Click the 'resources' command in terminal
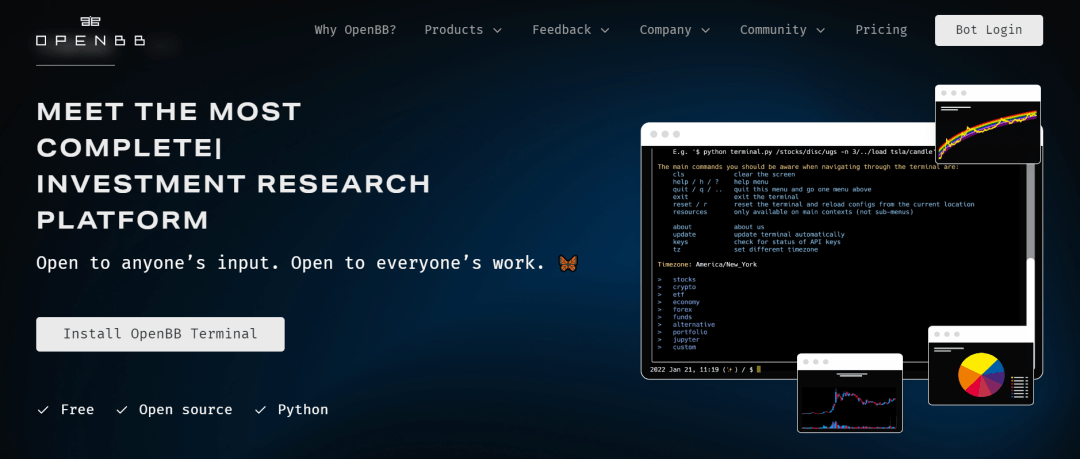1080x459 pixels. [690, 212]
